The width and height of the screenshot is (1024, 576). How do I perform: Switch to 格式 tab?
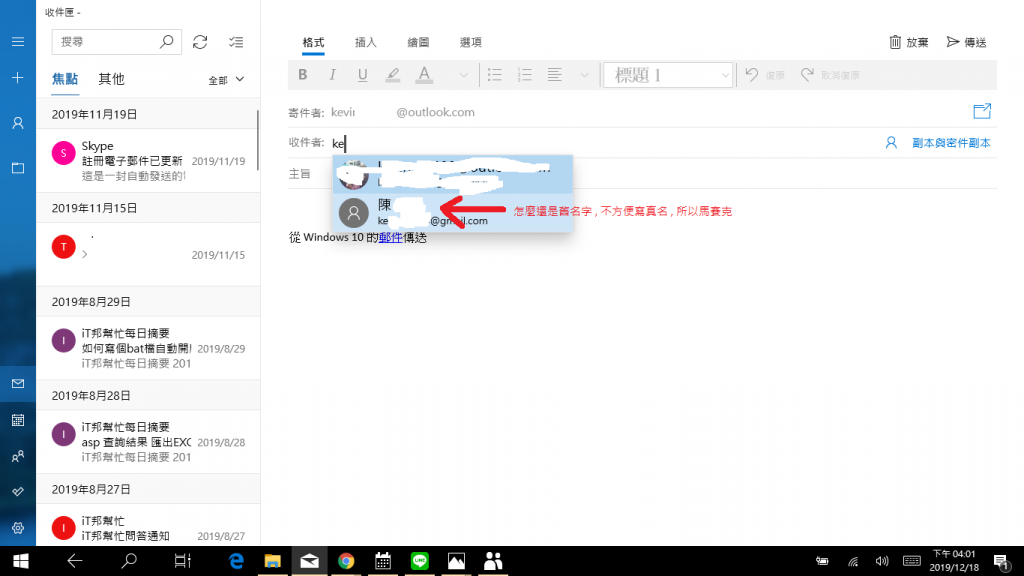point(313,42)
